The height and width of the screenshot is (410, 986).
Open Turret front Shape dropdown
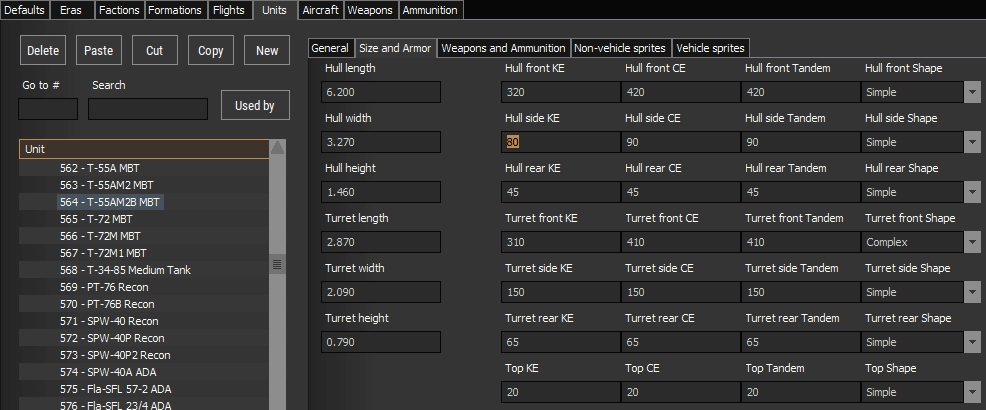(x=972, y=242)
